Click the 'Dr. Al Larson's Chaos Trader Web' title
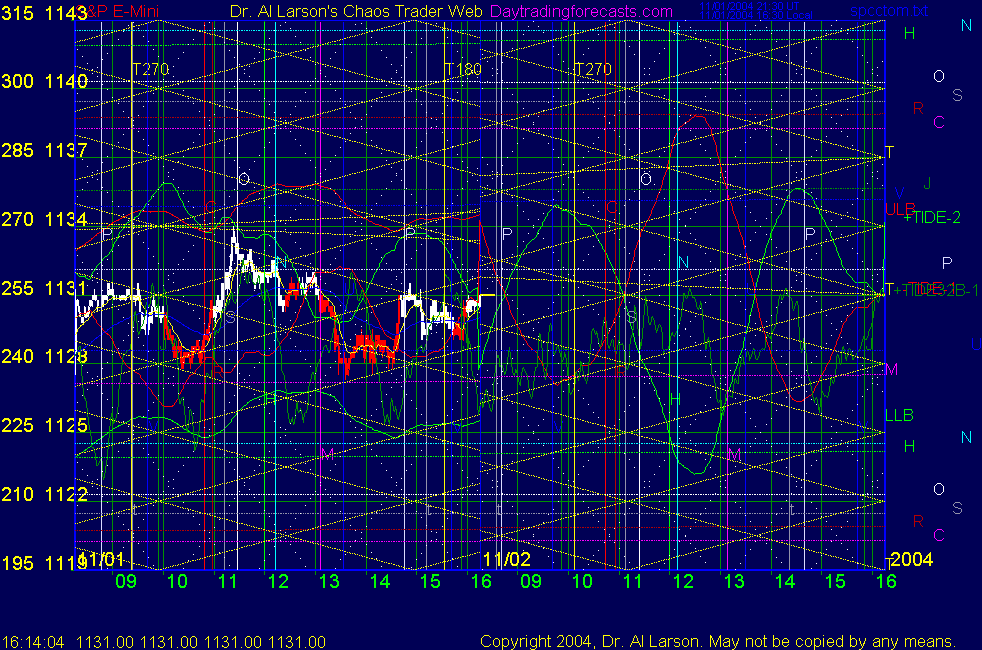The width and height of the screenshot is (982, 650). pyautogui.click(x=356, y=11)
